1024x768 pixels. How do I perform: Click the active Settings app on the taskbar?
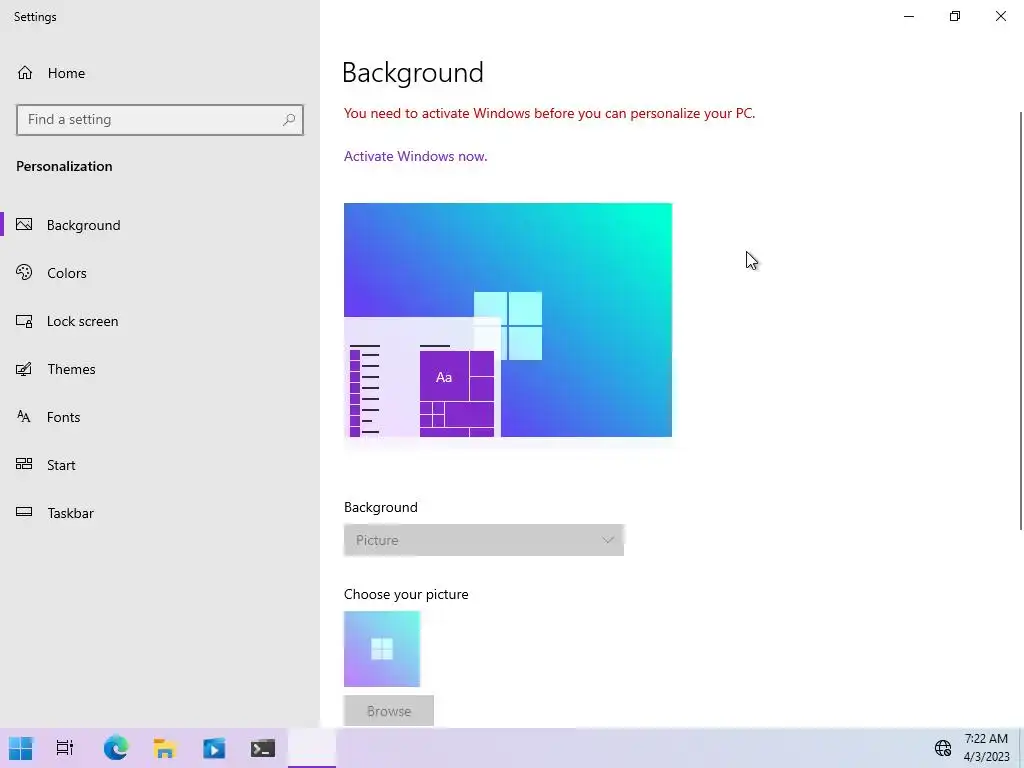coord(312,748)
